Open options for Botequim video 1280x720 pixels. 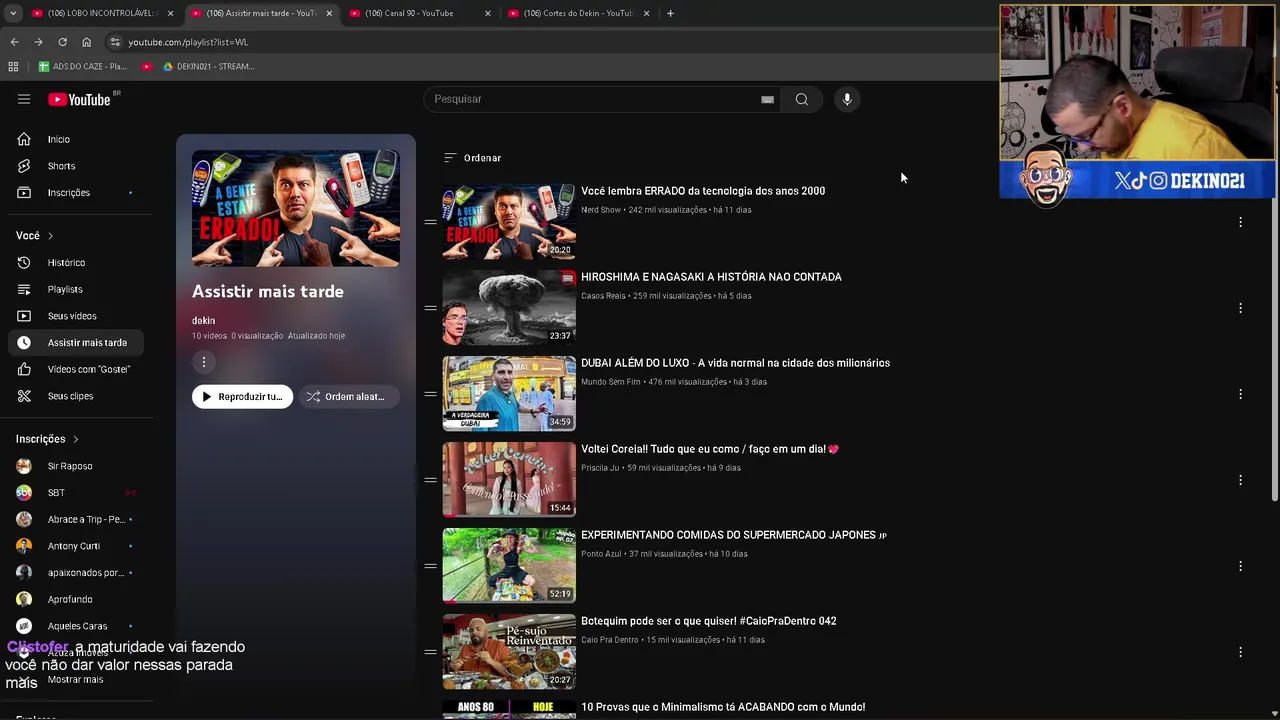coord(1240,652)
